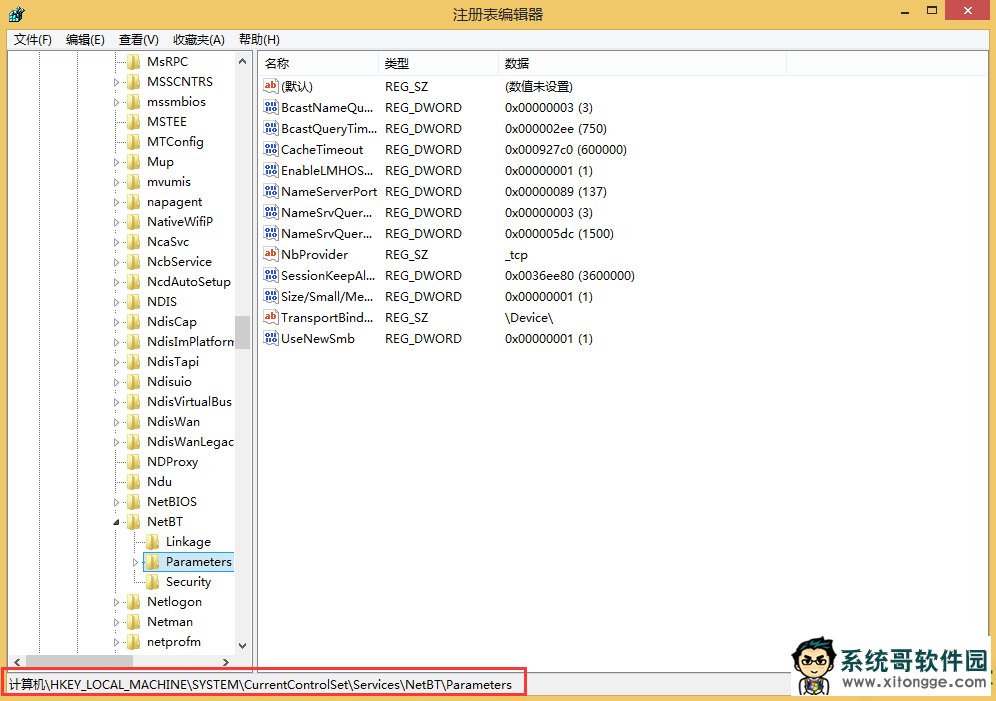Open the 收藏夹(A) menu
The image size is (996, 701).
[199, 39]
